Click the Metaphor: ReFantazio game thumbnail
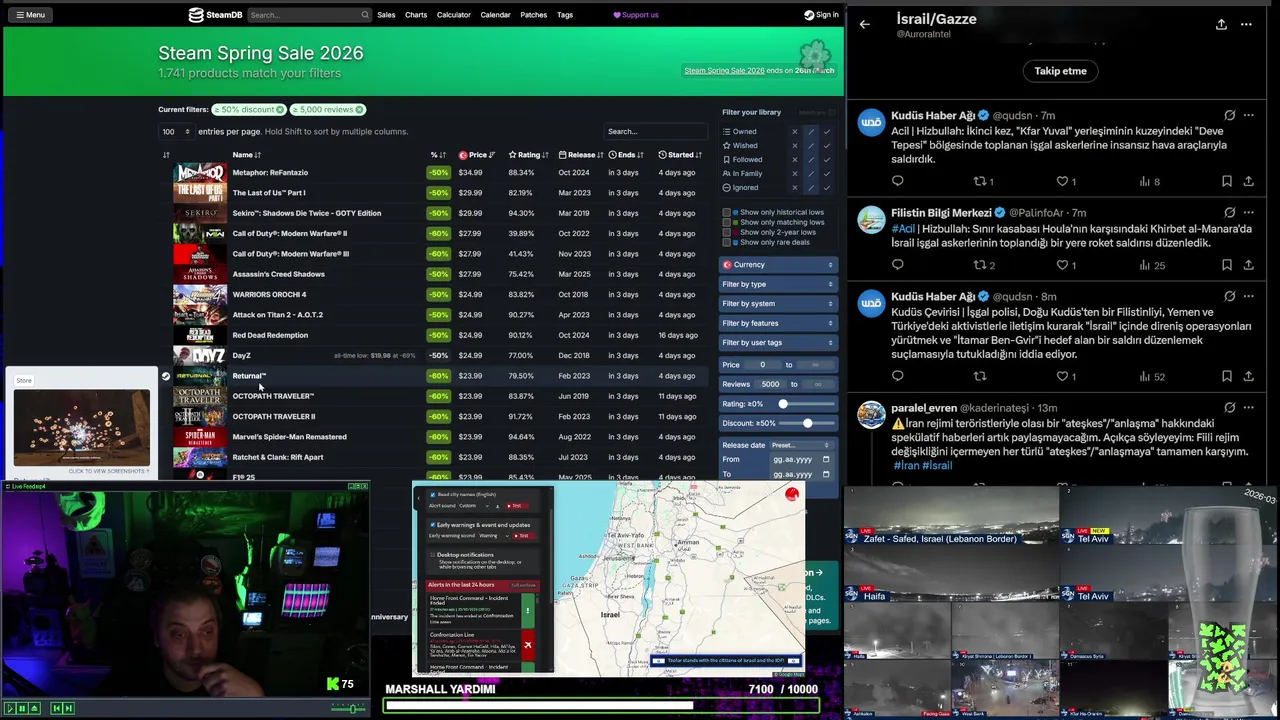 click(200, 172)
